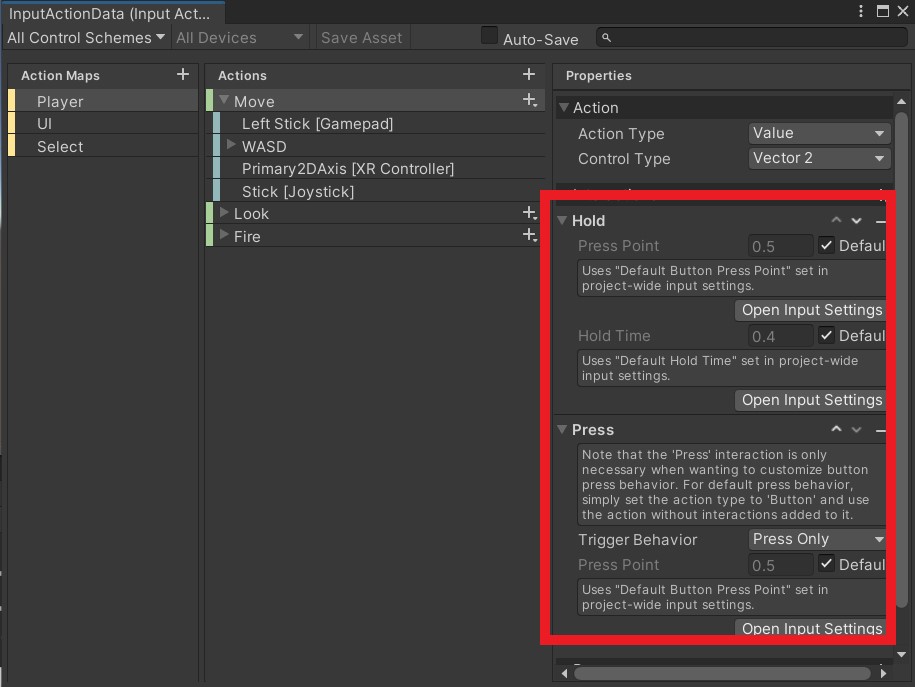The image size is (915, 687).
Task: Select the Player action map
Action: [103, 101]
